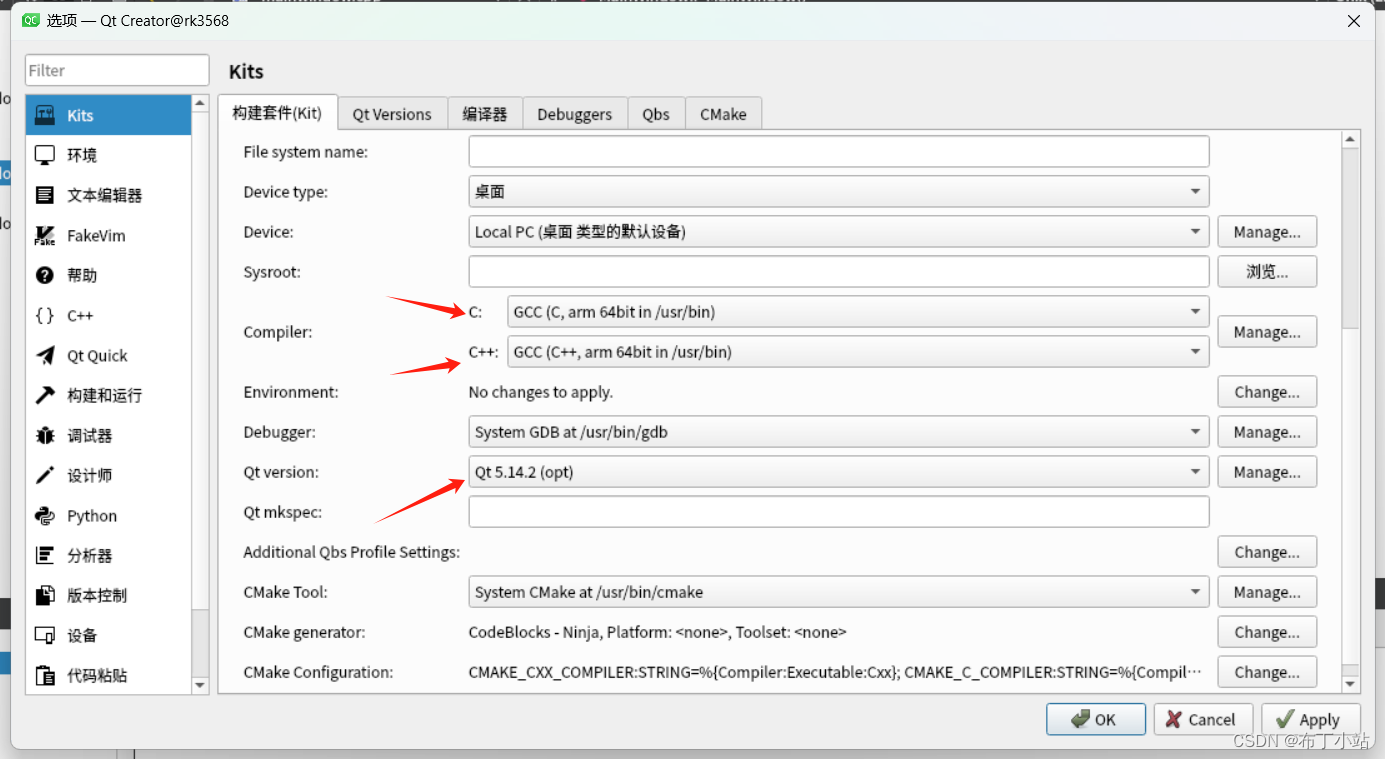Screen dimensions: 1385x759
Task: Click the 浏览 button next to Sysroot
Action: (1267, 271)
